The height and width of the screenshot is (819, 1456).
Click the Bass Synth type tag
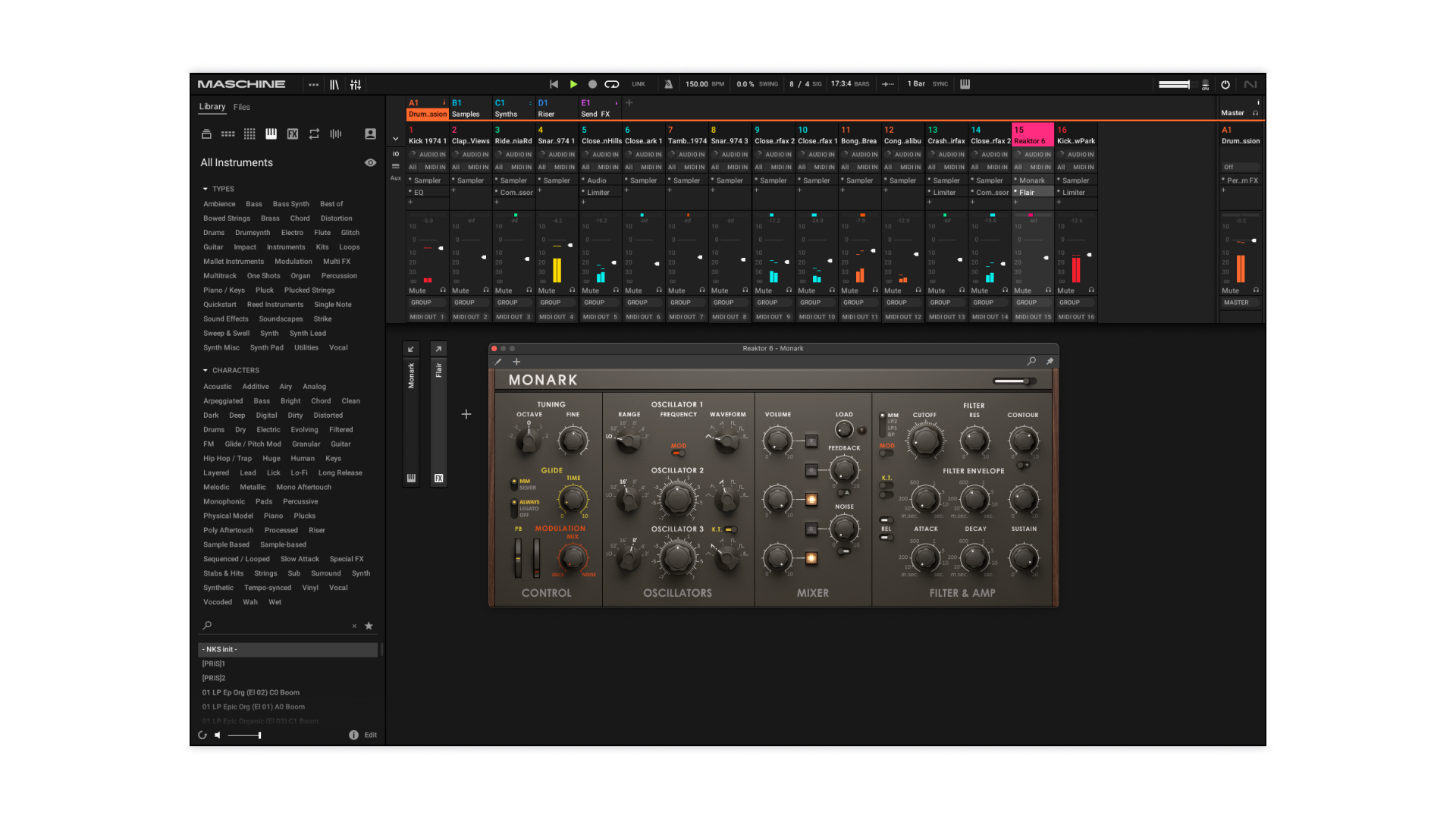[x=290, y=204]
